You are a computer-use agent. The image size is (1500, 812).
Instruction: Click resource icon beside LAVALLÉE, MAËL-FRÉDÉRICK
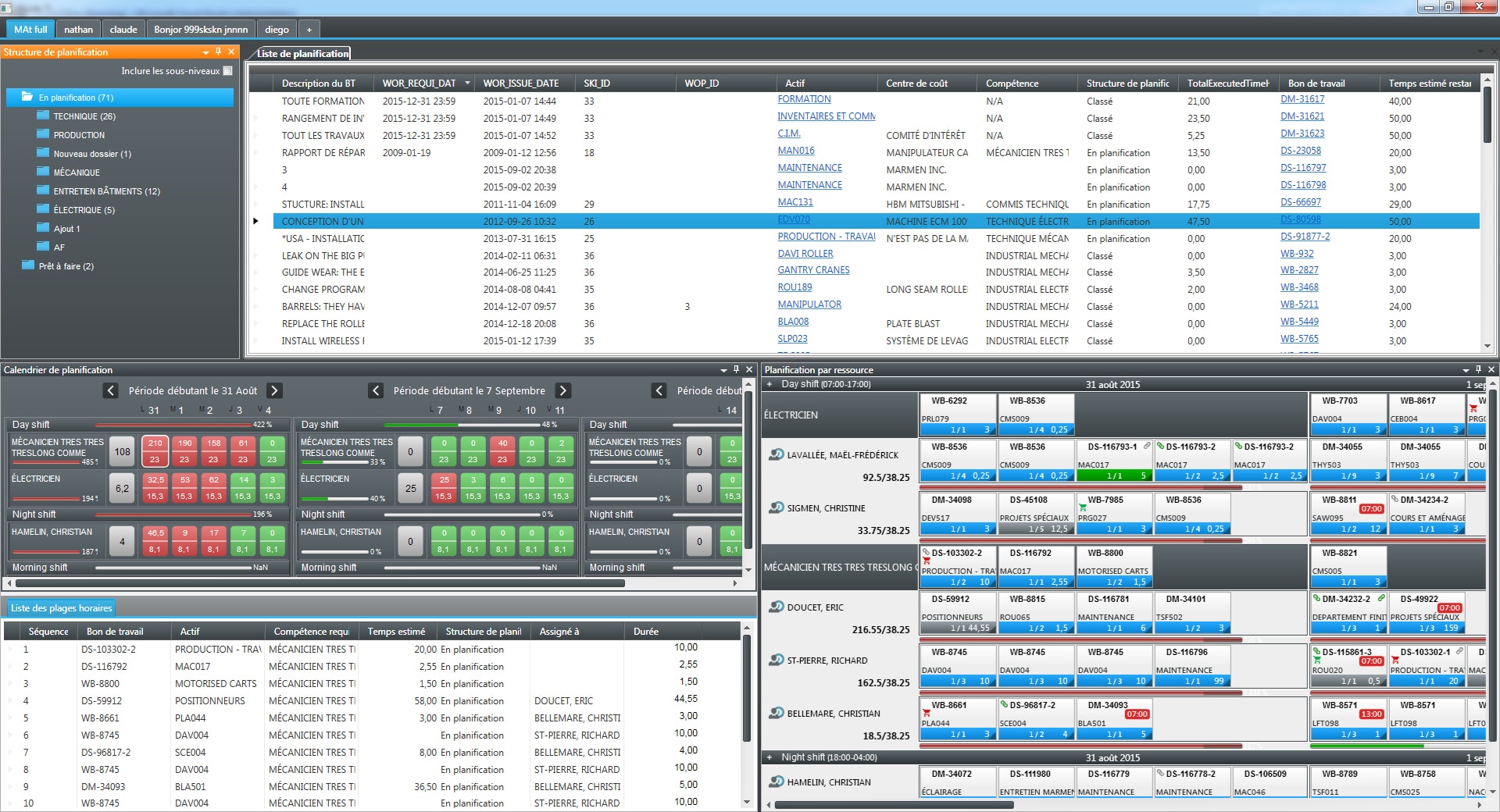coord(776,454)
